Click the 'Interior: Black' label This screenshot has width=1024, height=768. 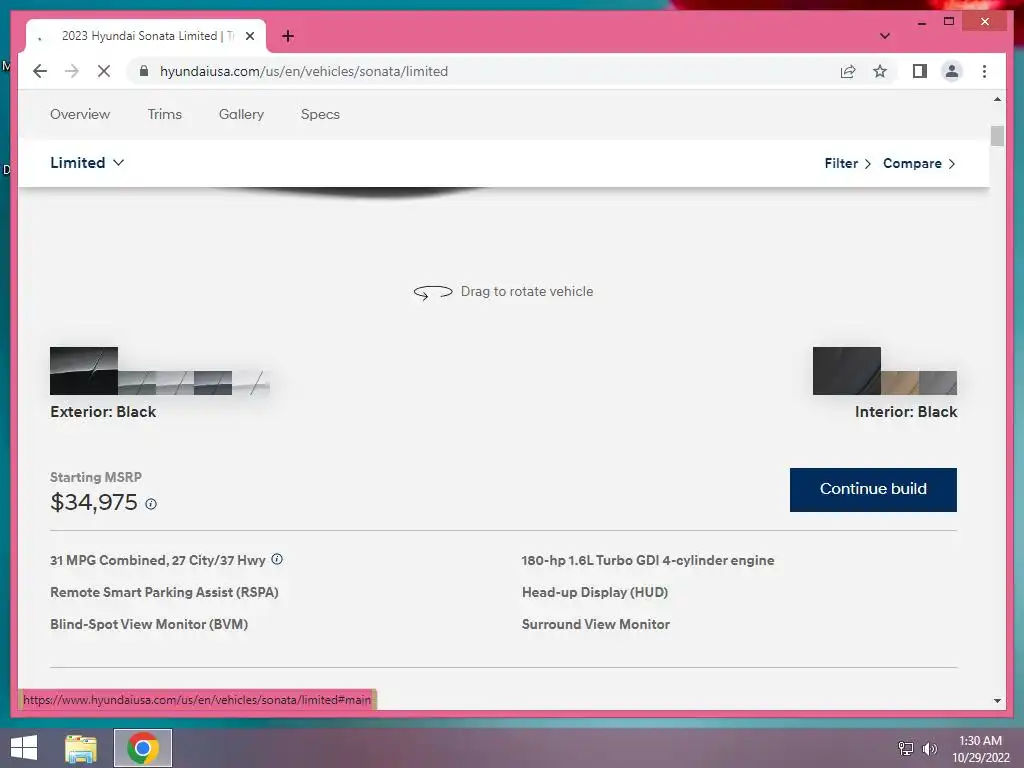click(x=906, y=412)
